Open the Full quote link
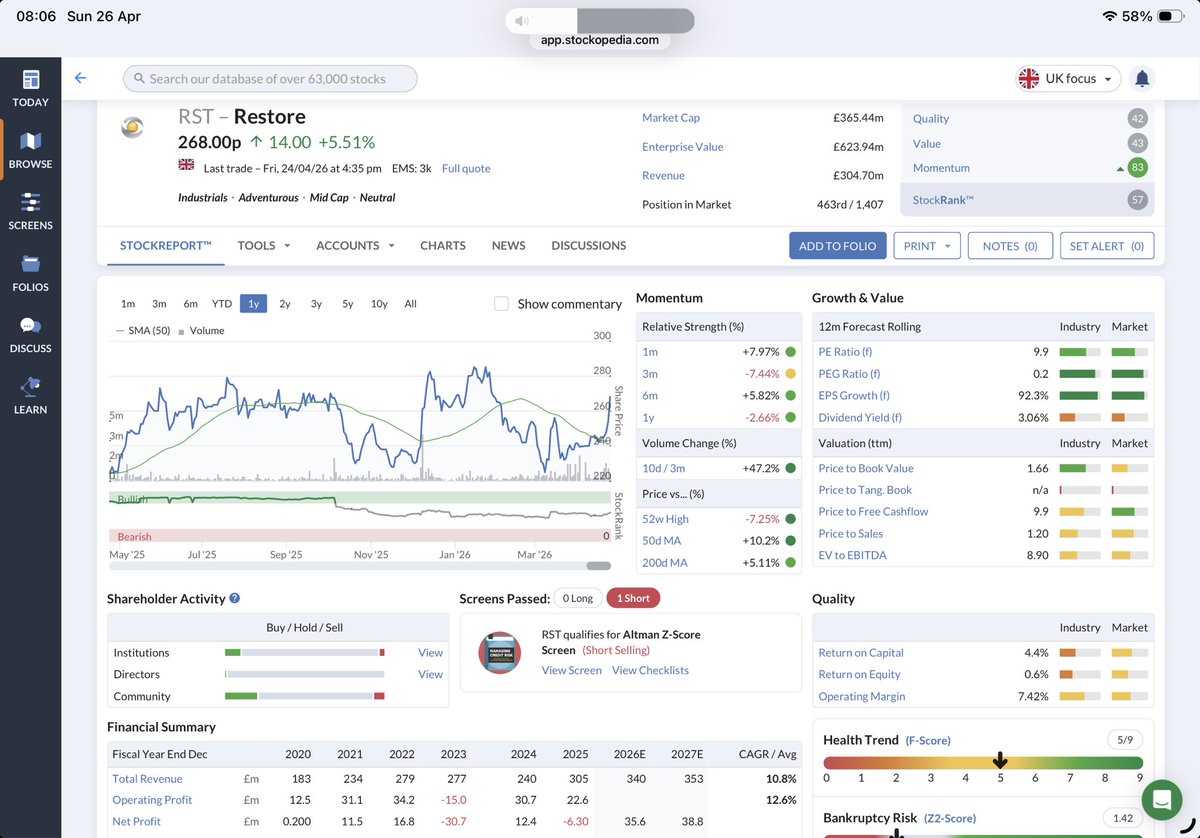 (466, 168)
